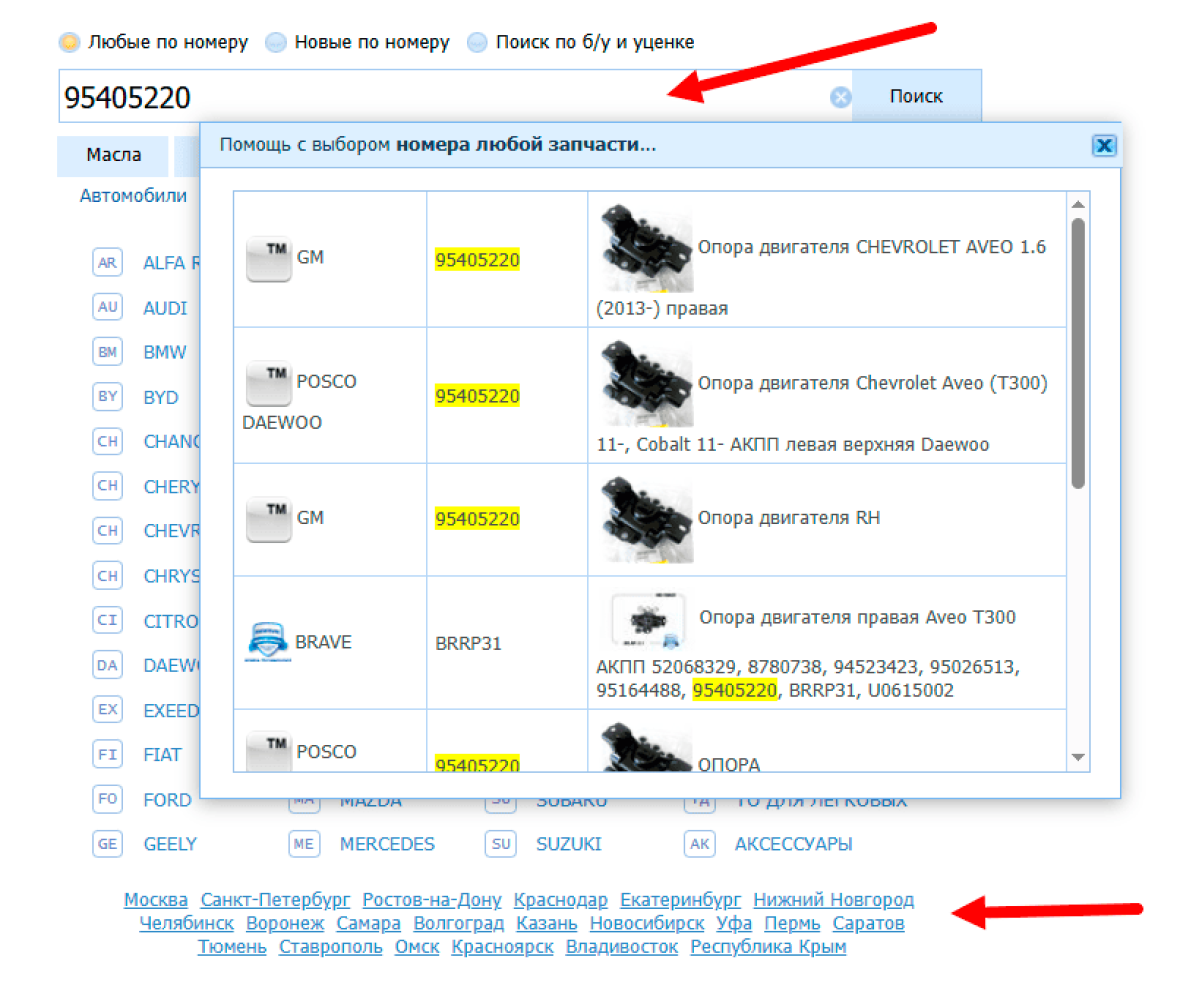This screenshot has height=988, width=1180.
Task: Select 'Опора двигателя правая Aveo T300' text
Action: pyautogui.click(x=857, y=617)
